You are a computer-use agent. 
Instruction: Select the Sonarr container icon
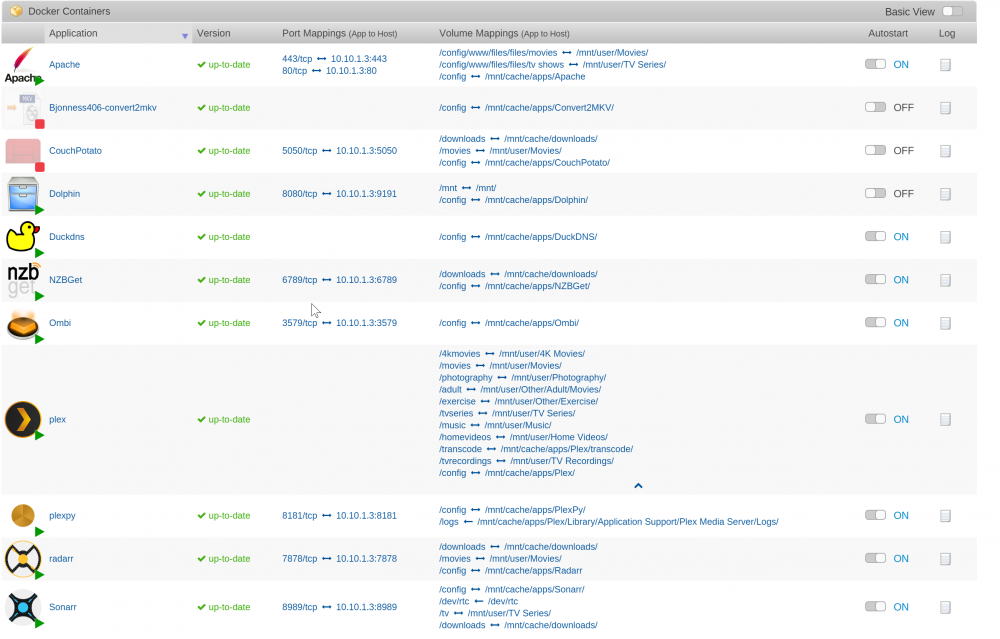pos(23,607)
